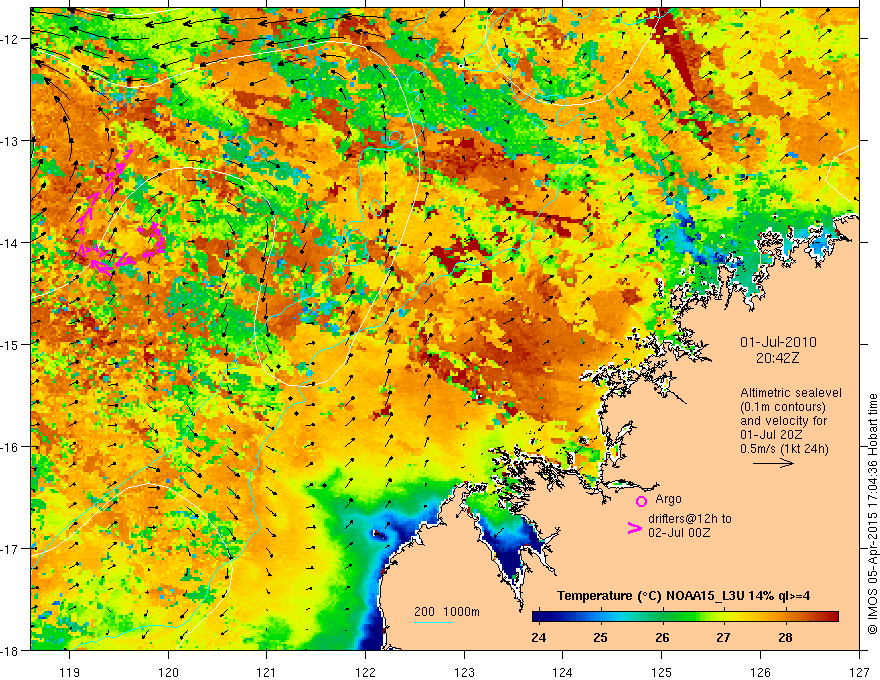The width and height of the screenshot is (880, 680).
Task: Click the latitude axis label -14
Action: point(10,243)
